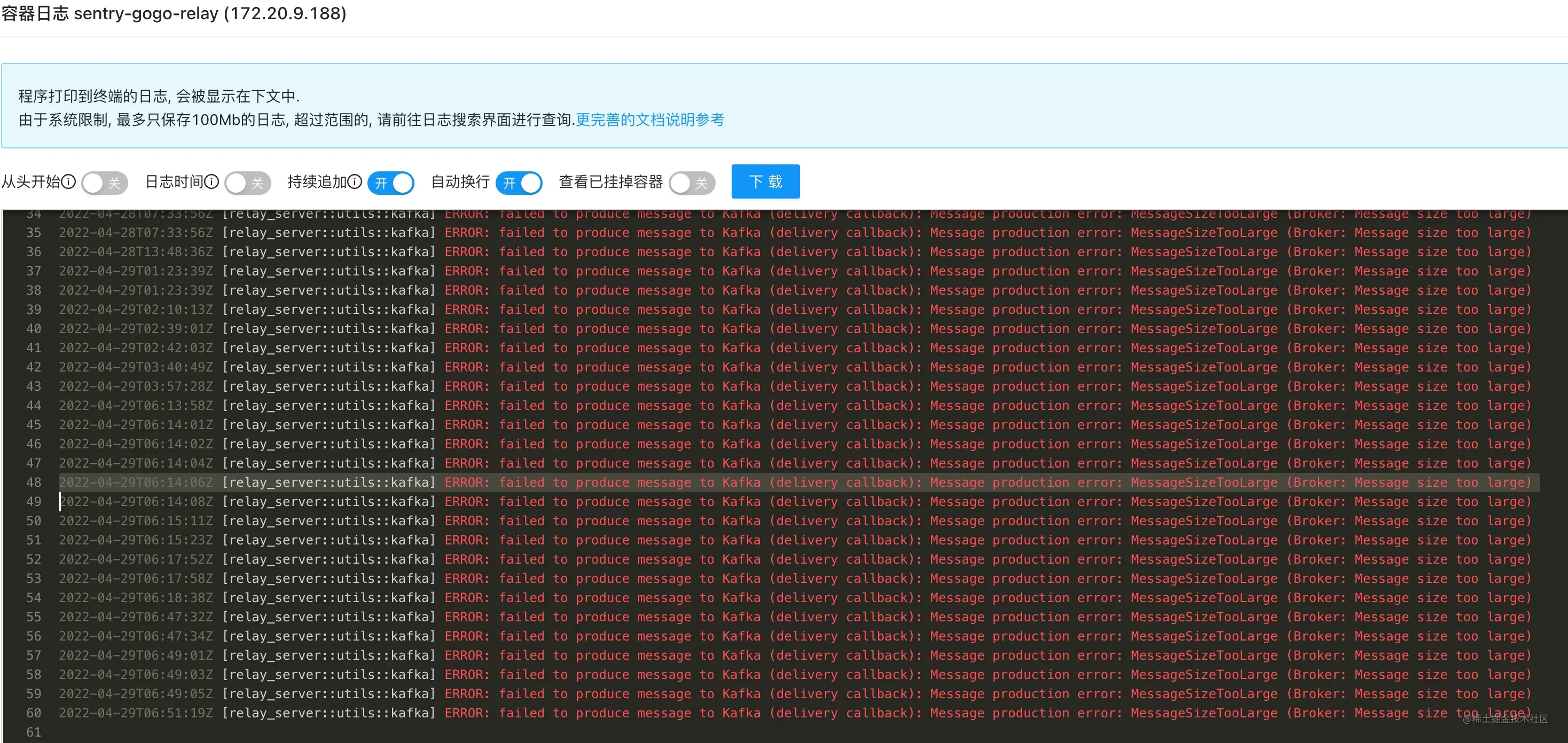Viewport: 1568px width, 743px height.
Task: Click timestamp 2022-04-29T06:51:19Z on line 60
Action: tap(136, 713)
